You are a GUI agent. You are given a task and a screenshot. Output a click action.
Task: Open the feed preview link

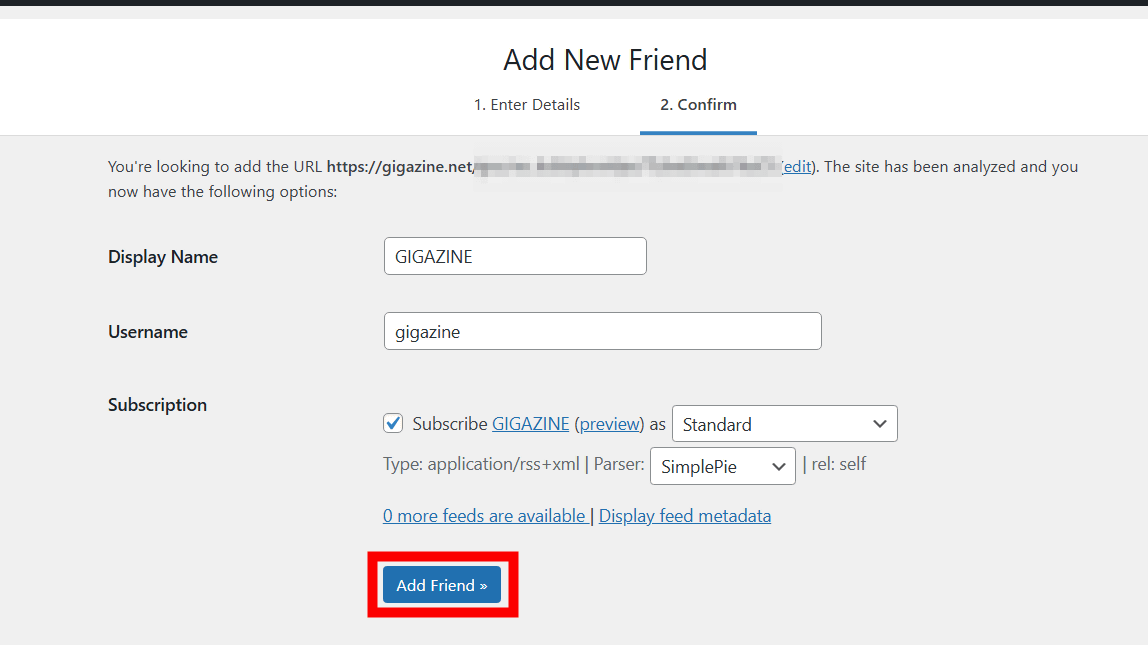point(608,424)
